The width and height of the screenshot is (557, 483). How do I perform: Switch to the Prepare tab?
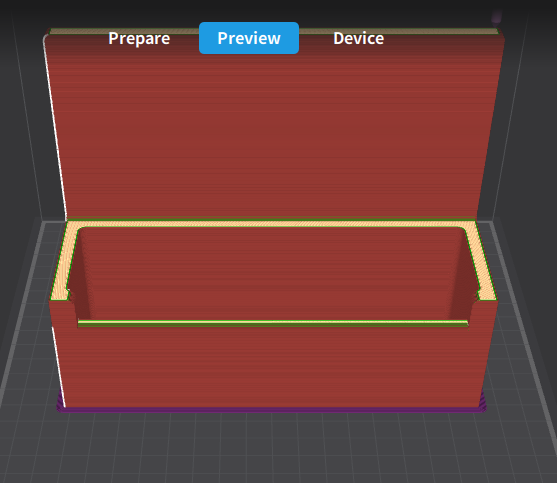[139, 38]
